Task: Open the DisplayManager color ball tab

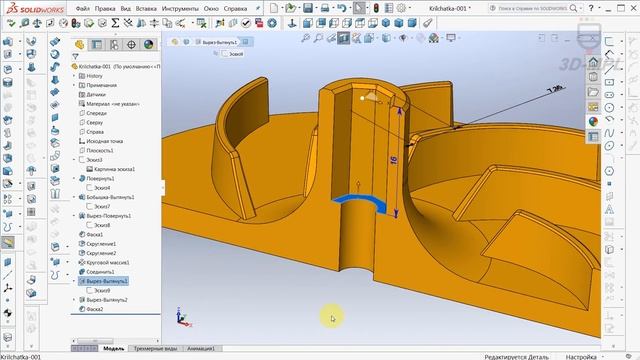Action: pos(149,44)
